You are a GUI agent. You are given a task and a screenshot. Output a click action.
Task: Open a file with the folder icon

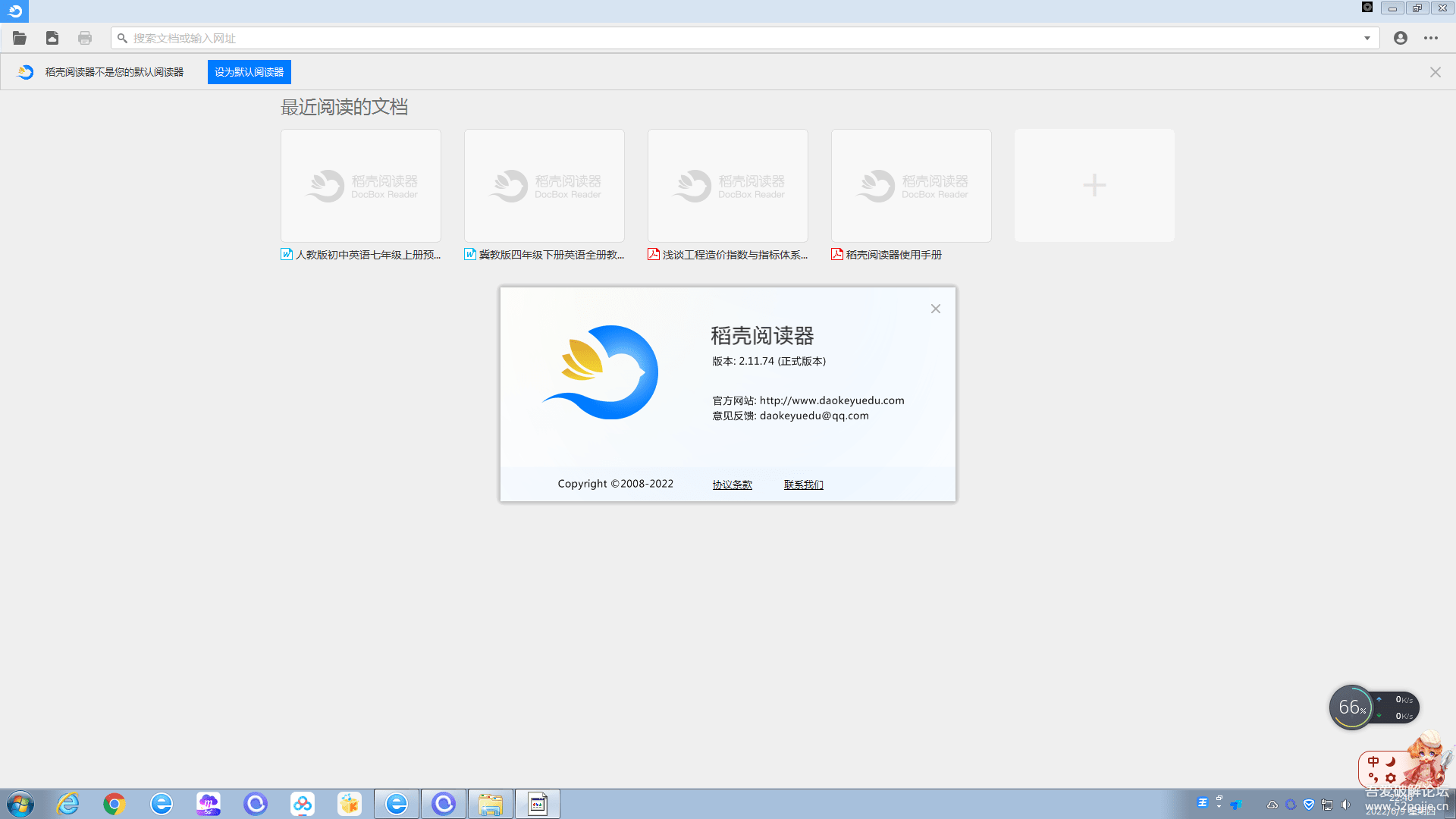tap(20, 38)
